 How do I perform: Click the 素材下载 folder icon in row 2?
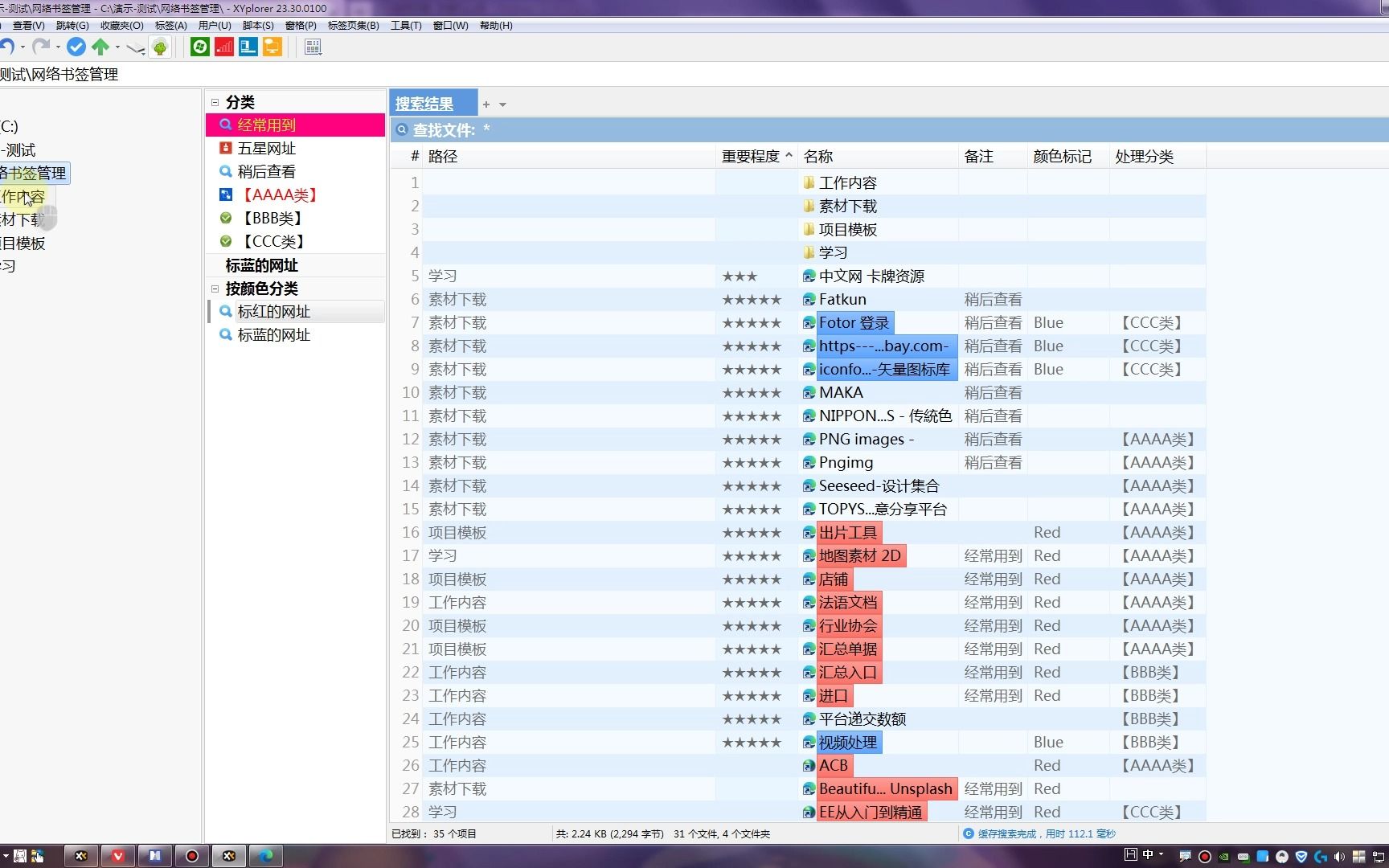(x=809, y=207)
